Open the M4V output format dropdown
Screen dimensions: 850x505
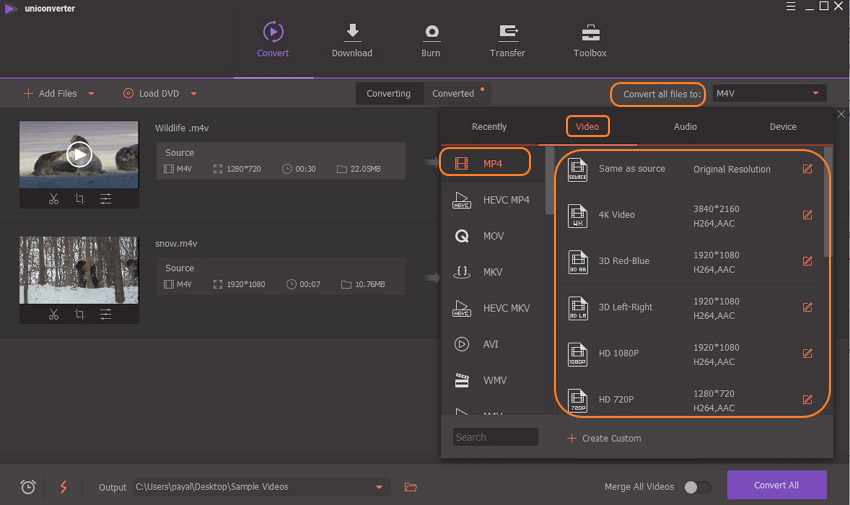(768, 93)
